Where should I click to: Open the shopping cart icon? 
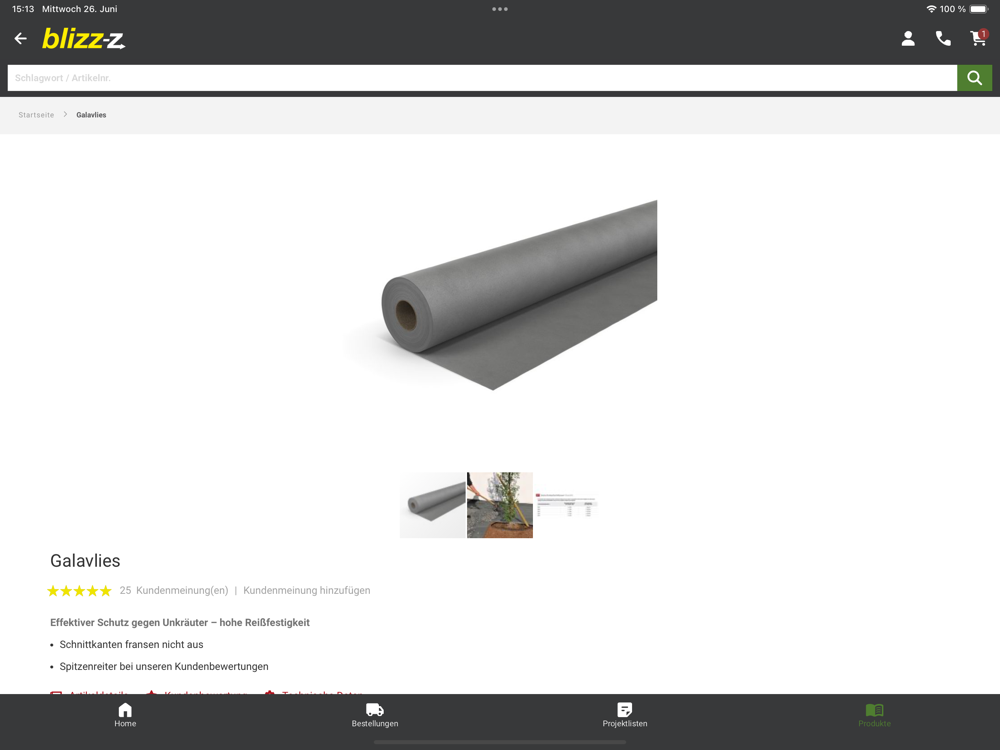(978, 38)
